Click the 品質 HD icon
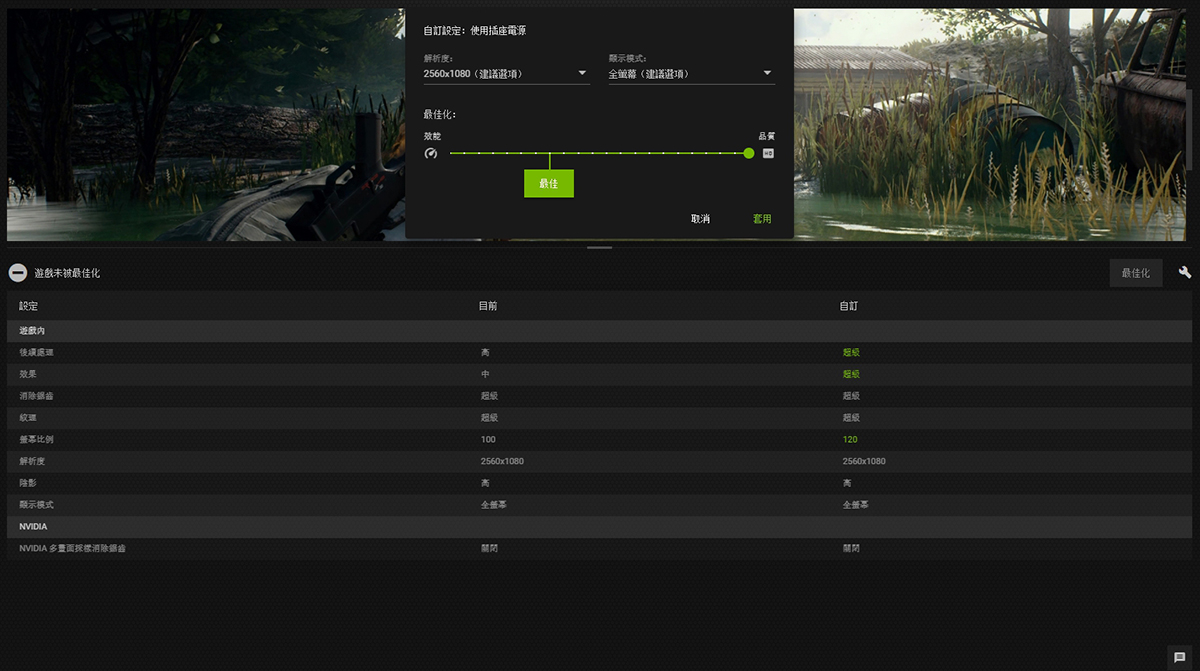The image size is (1200, 671). point(768,153)
